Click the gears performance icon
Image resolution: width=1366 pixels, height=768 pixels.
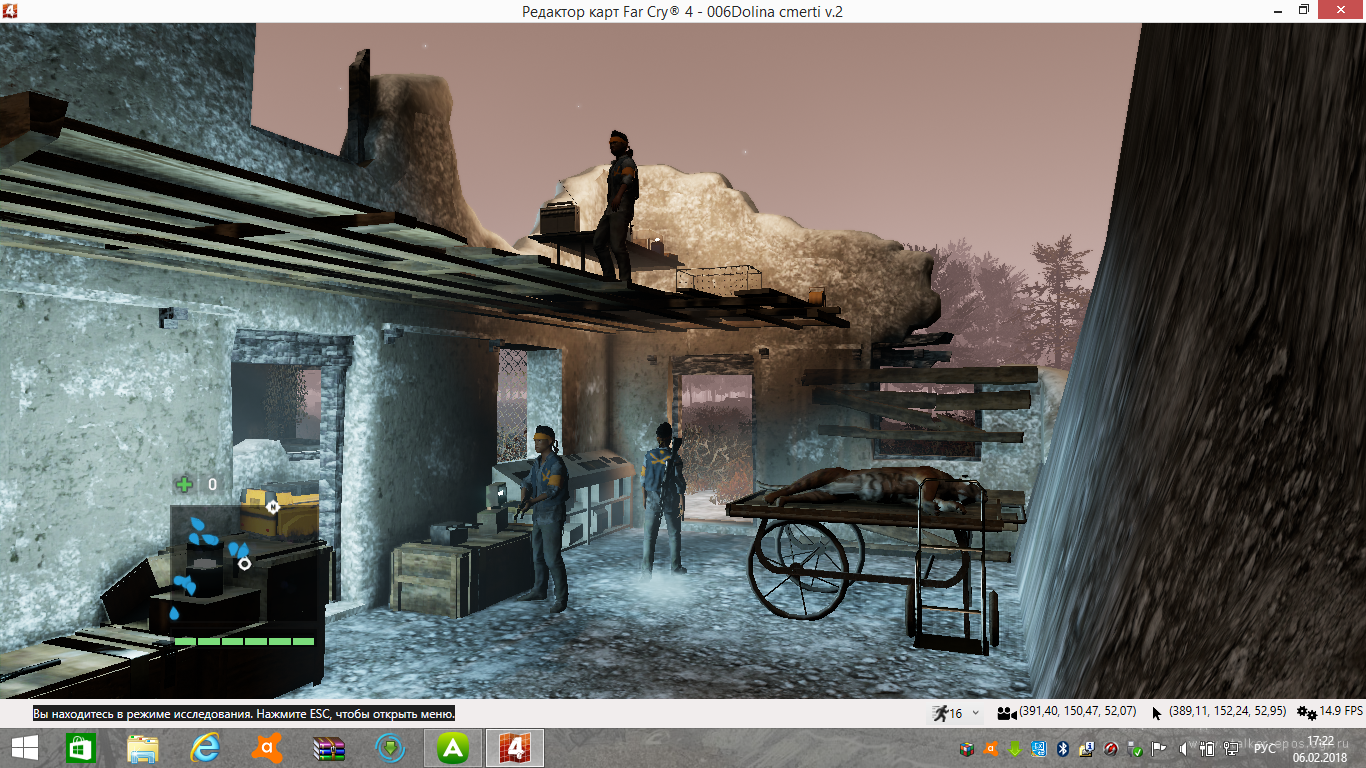coord(1306,713)
